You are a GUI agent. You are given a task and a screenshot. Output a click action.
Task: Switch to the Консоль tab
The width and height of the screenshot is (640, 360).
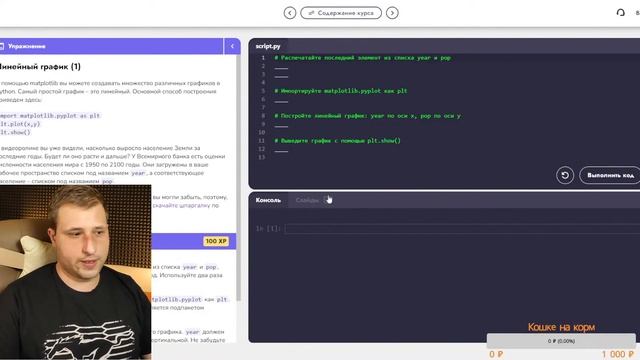[x=268, y=200]
